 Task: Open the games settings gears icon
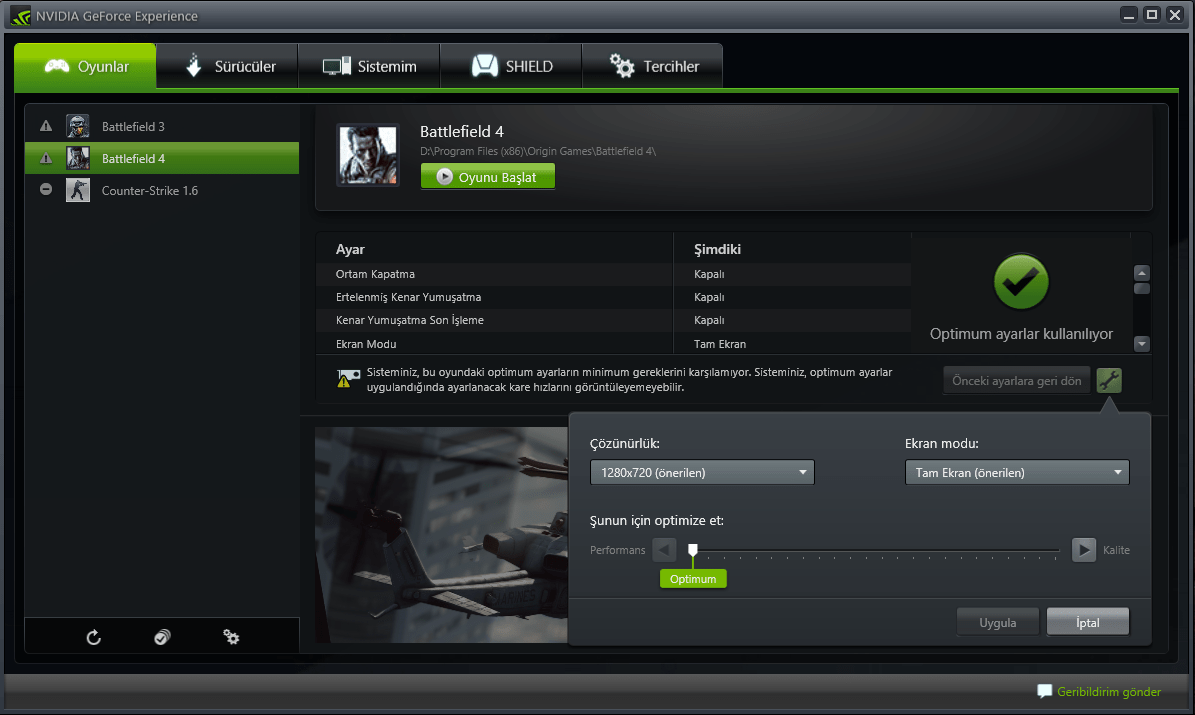tap(231, 637)
